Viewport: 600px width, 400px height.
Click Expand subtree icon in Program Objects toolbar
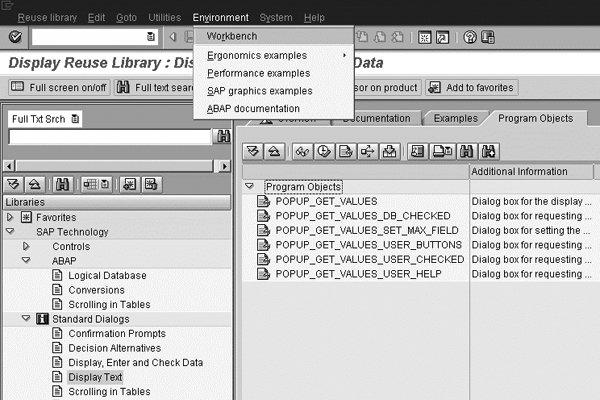click(253, 152)
